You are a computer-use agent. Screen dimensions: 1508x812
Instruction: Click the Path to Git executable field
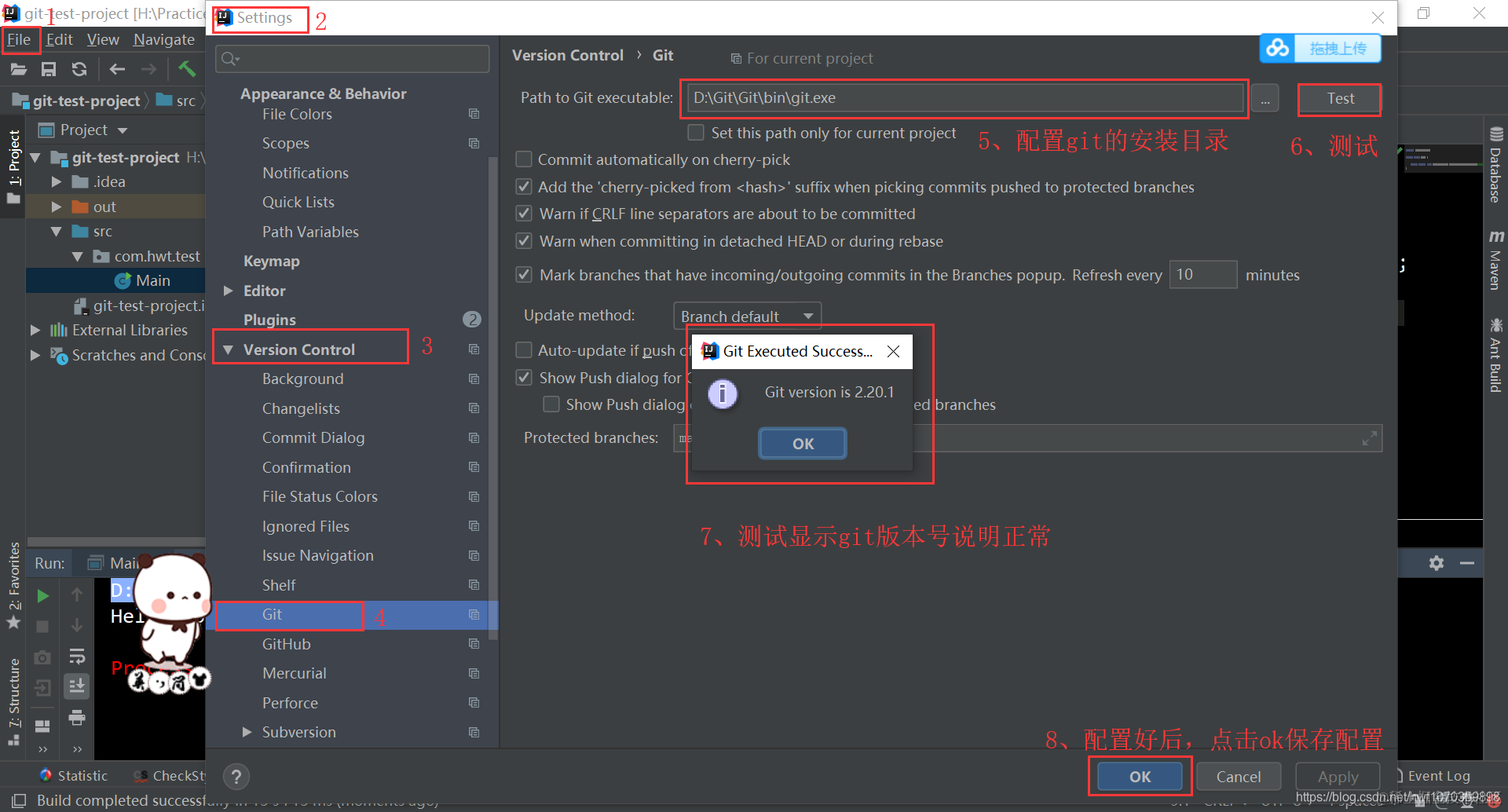965,98
